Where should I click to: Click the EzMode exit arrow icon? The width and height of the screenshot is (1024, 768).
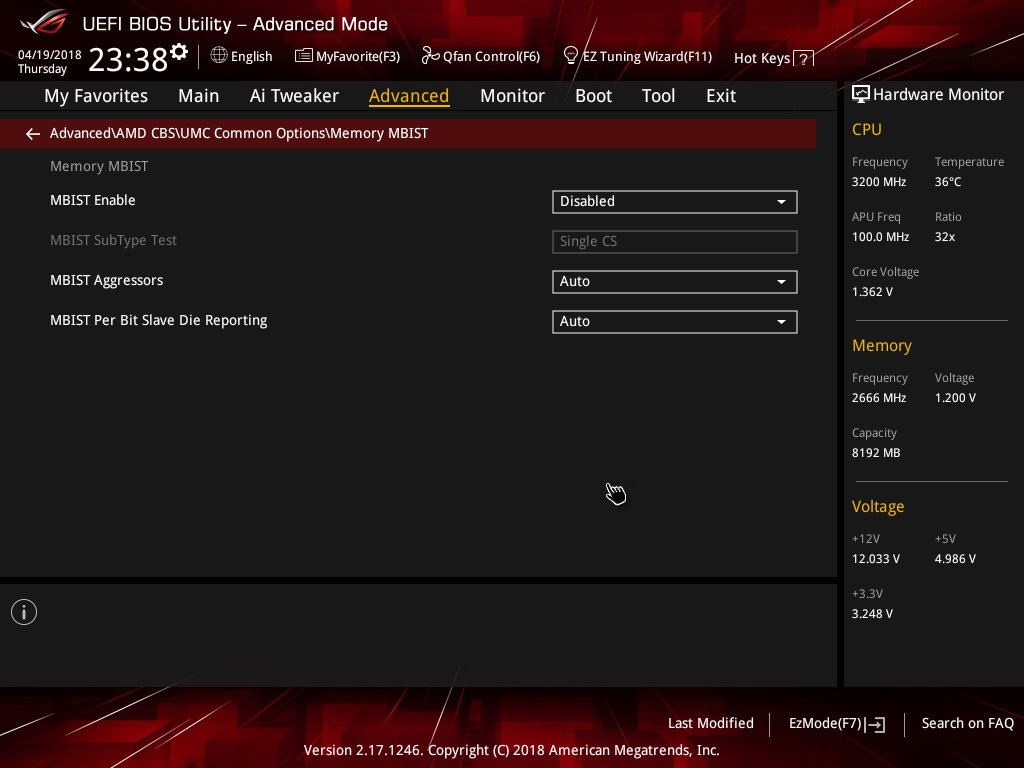[x=875, y=724]
